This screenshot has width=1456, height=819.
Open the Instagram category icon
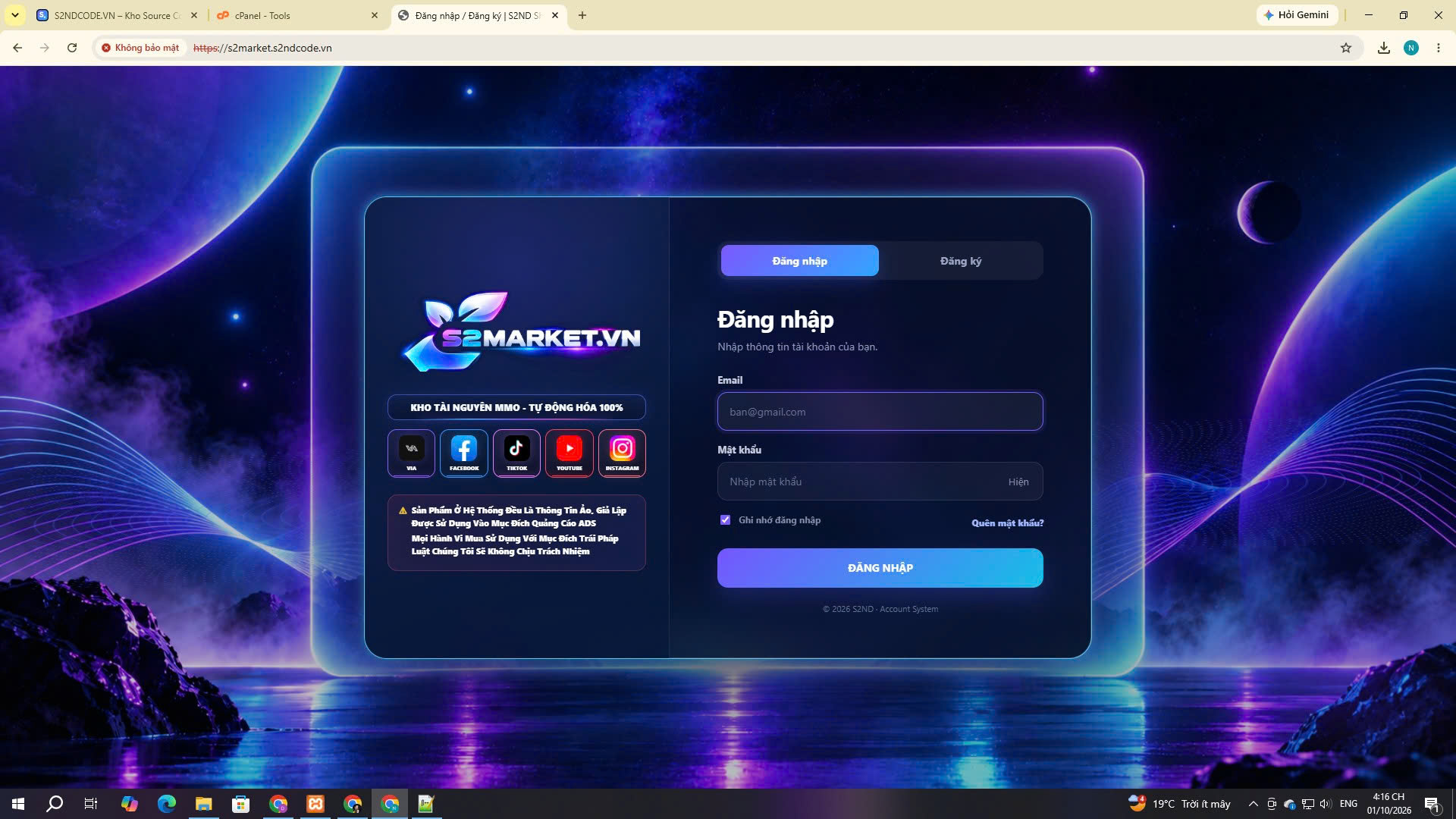(x=622, y=453)
